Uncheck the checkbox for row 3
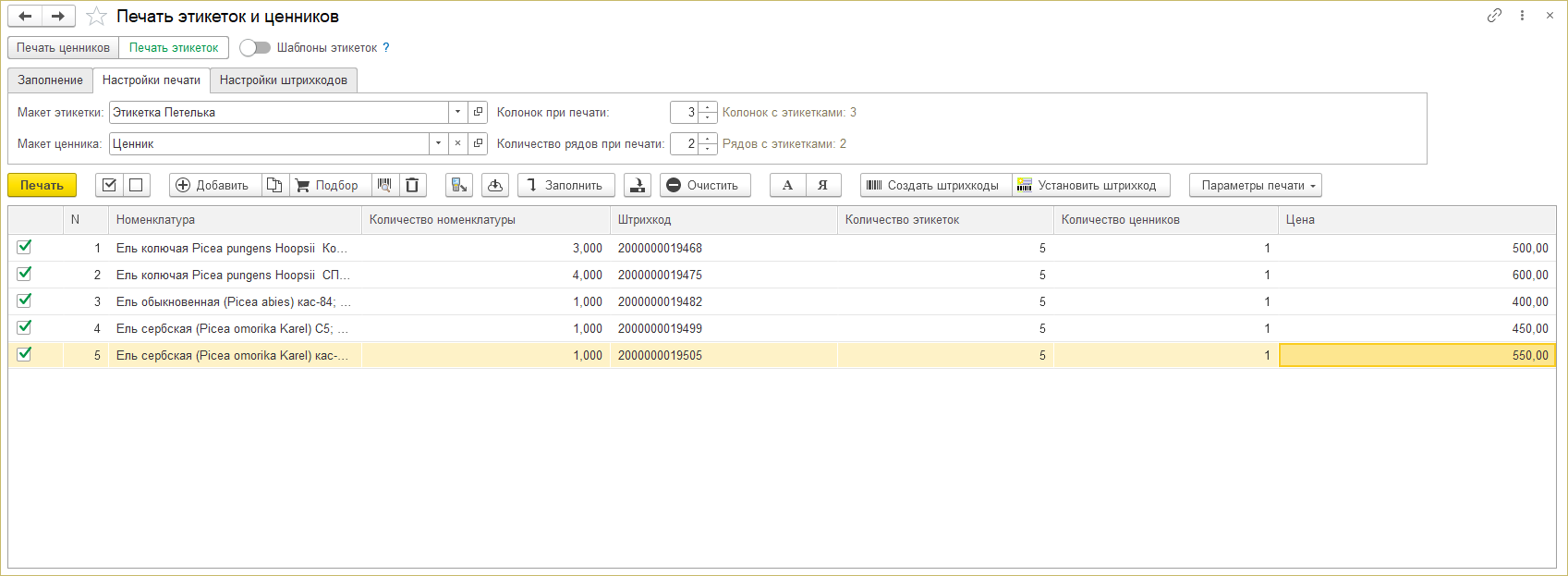This screenshot has width=1568, height=576. pyautogui.click(x=25, y=300)
